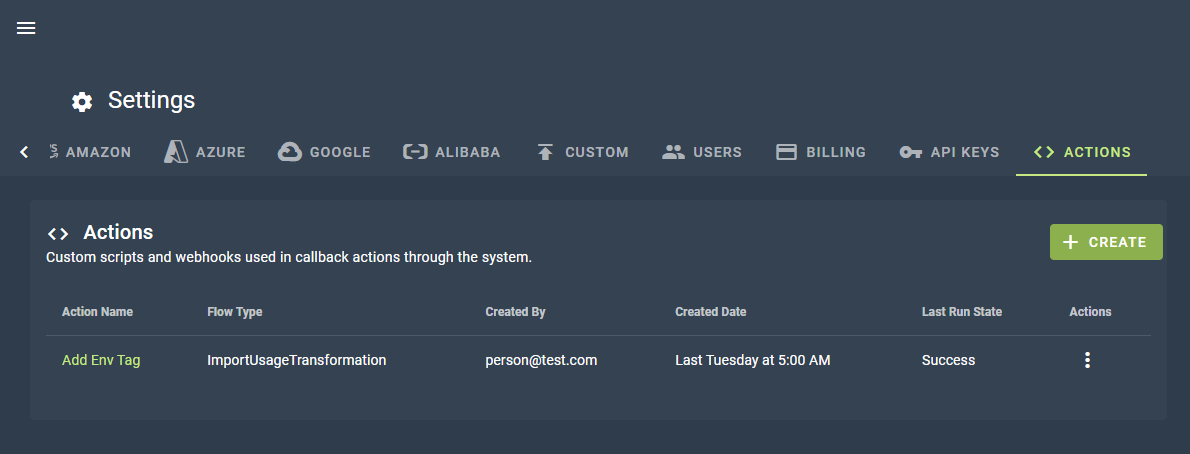
Task: Open the three-dot menu for Add Env Tag
Action: click(1087, 360)
